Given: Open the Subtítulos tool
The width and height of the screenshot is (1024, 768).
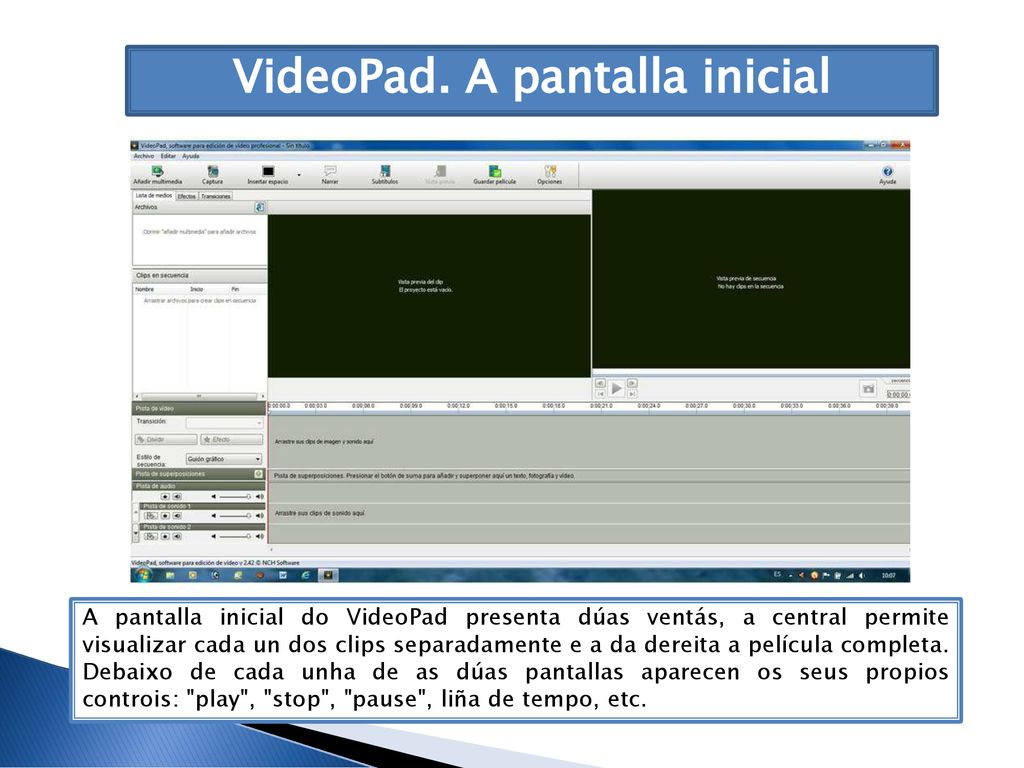Looking at the screenshot, I should [x=385, y=174].
